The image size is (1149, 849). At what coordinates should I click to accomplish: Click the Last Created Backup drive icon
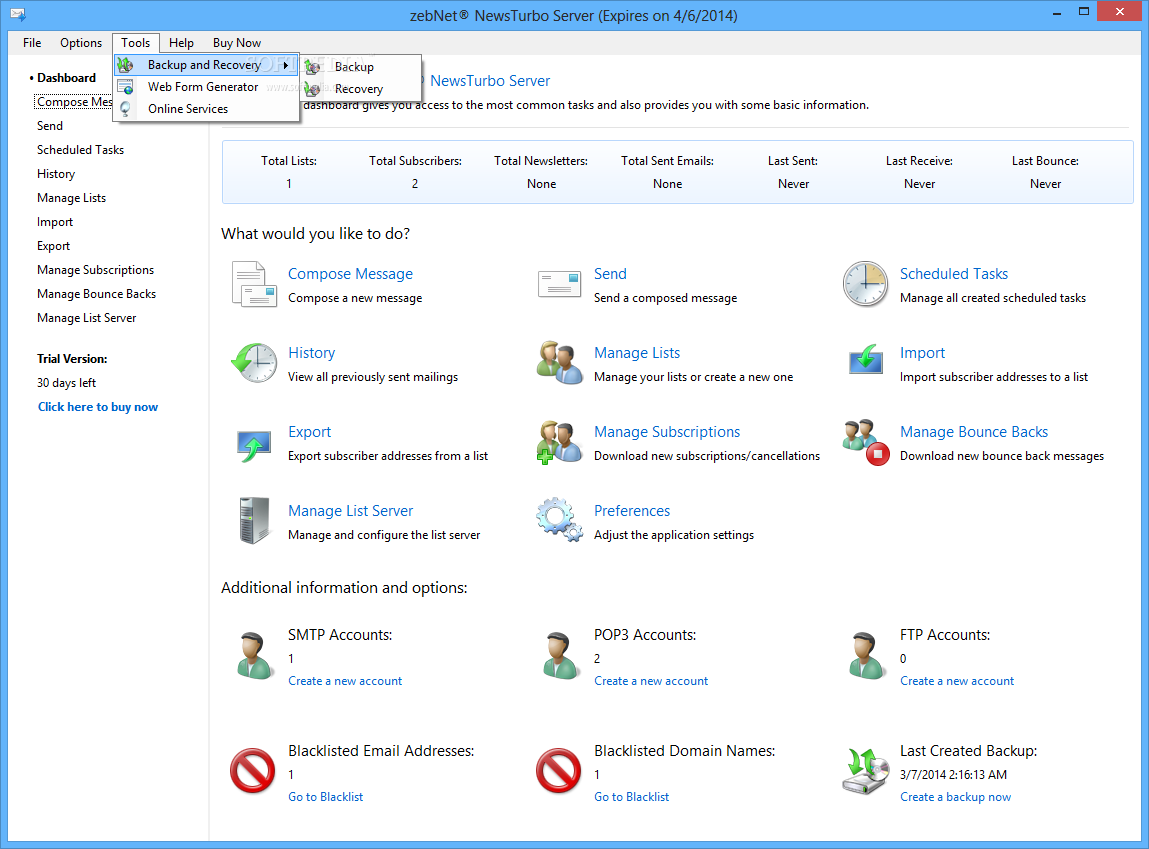coord(865,771)
